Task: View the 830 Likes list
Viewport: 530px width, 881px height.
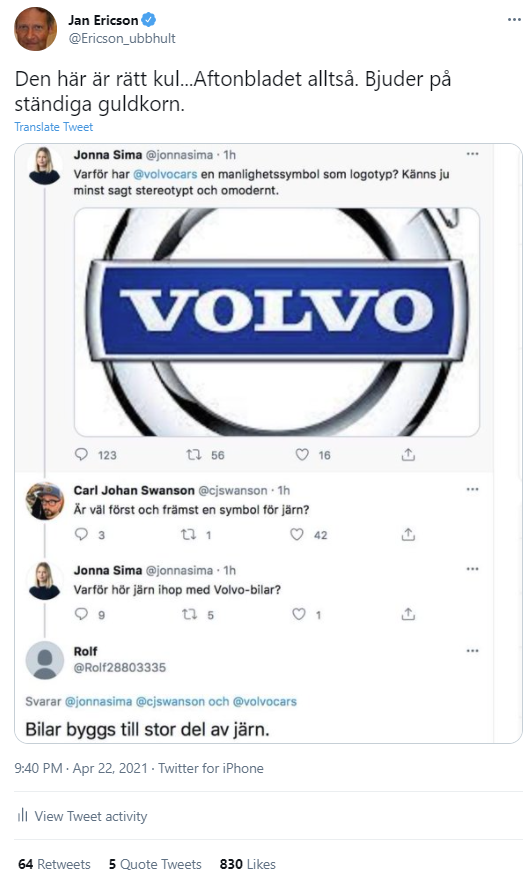Action: pyautogui.click(x=247, y=864)
